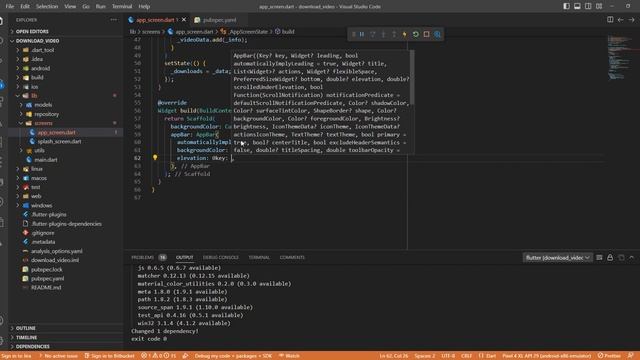This screenshot has width=640, height=360.
Task: Select the Output panel tab
Action: [184, 258]
